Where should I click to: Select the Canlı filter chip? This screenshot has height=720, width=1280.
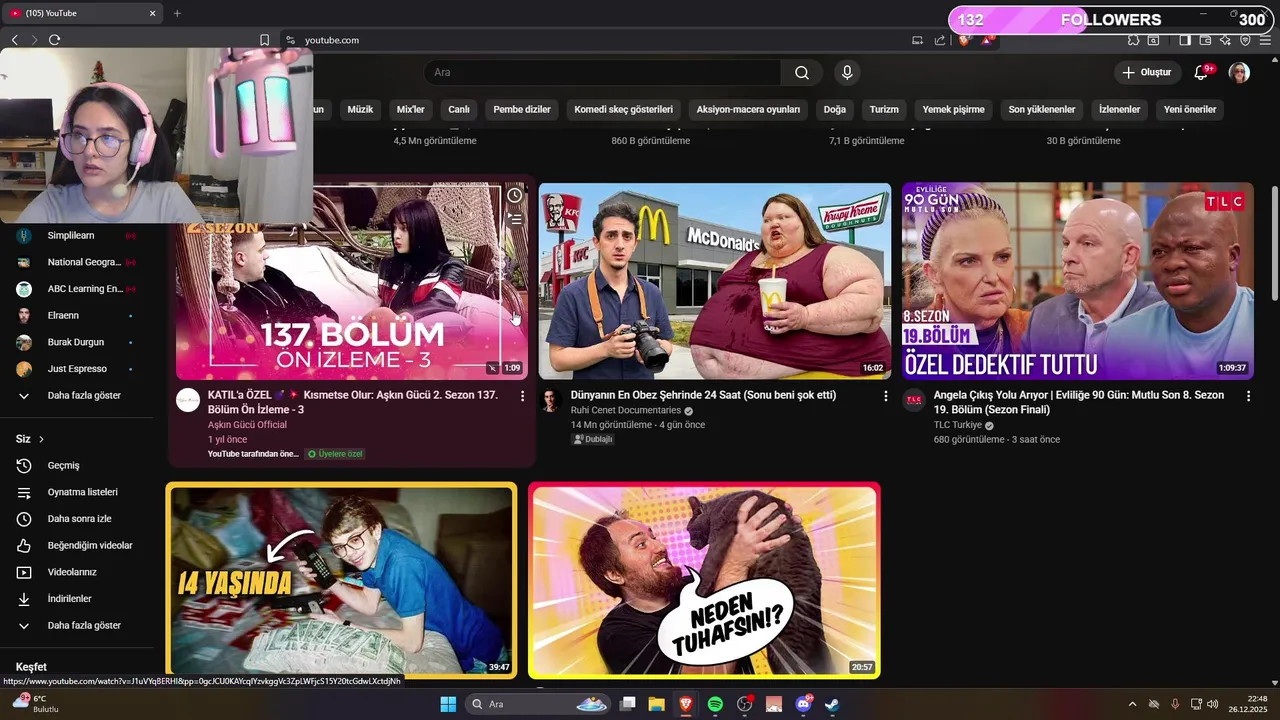click(x=459, y=109)
